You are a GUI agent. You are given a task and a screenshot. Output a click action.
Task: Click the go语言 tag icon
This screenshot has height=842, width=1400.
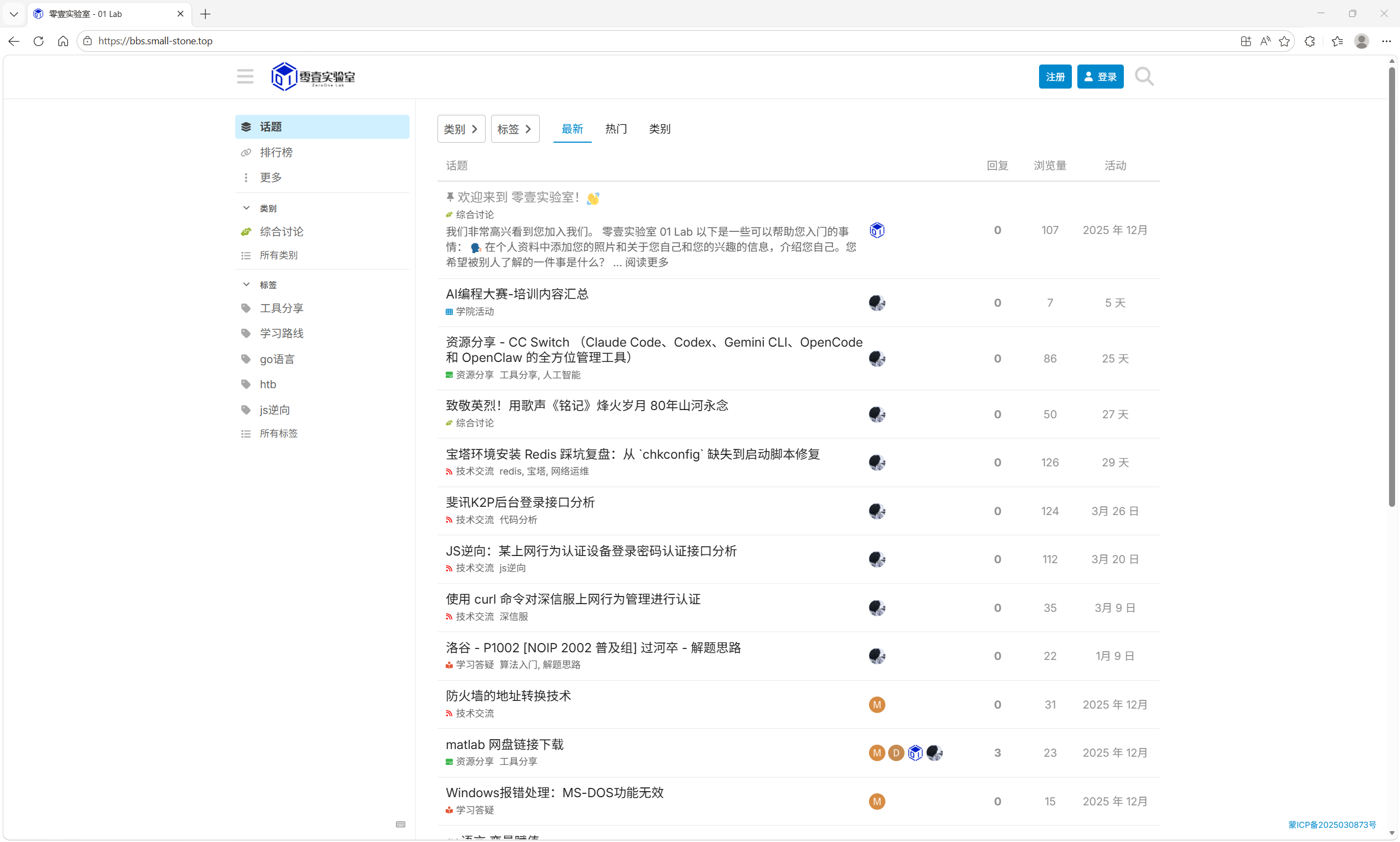click(246, 359)
